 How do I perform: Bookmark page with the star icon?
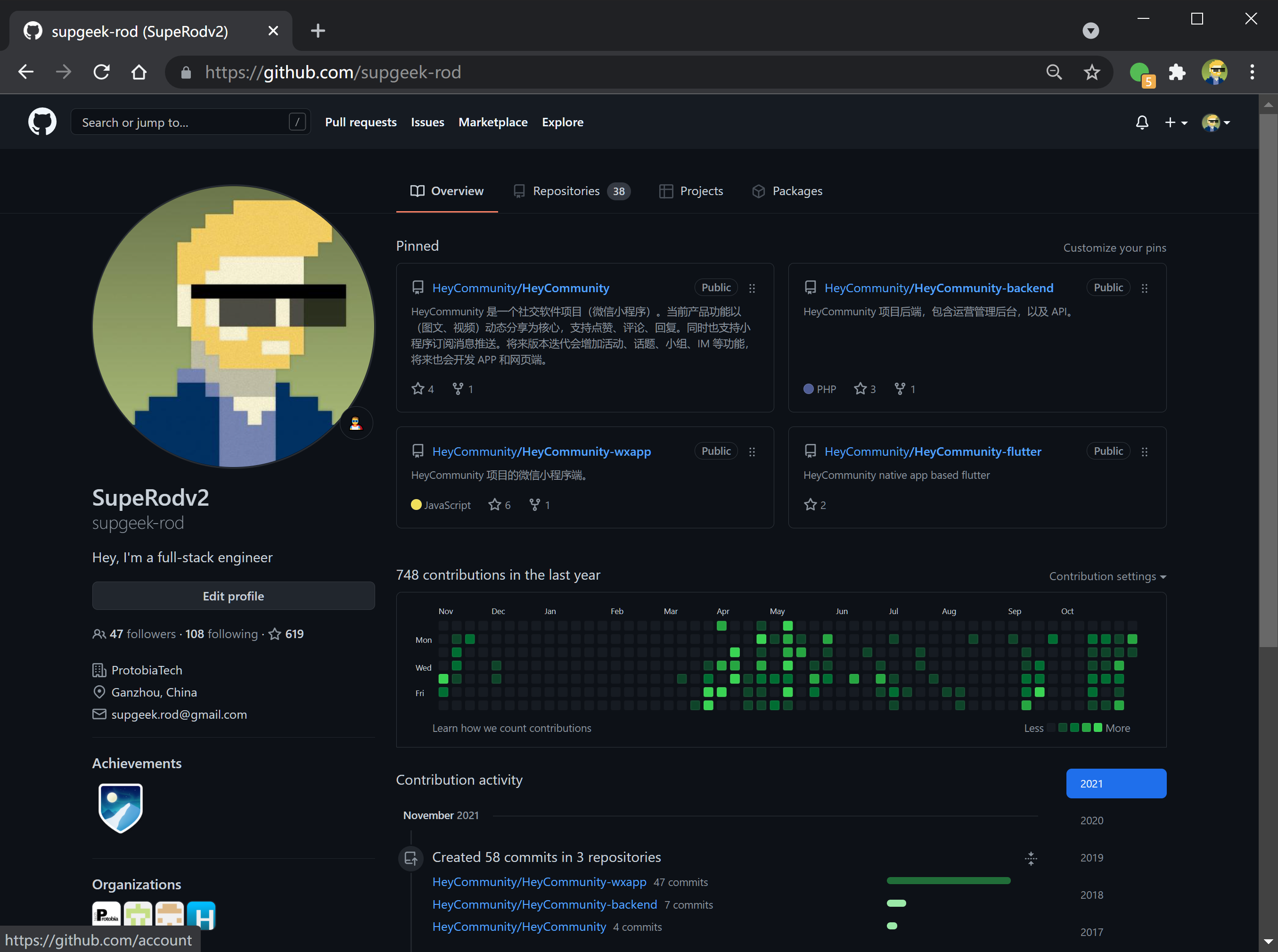click(1091, 72)
